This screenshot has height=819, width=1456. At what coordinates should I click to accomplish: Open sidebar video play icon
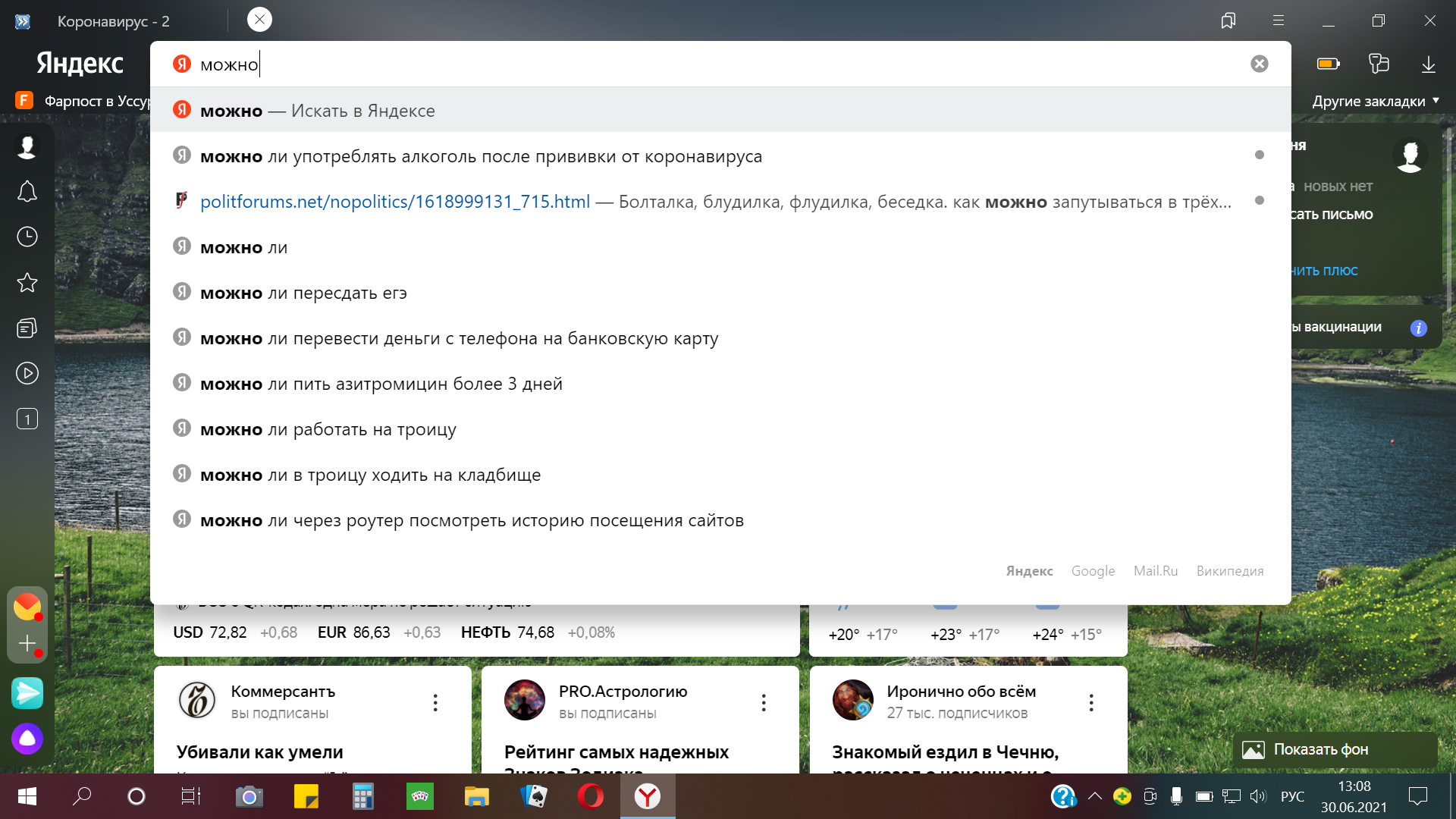27,373
